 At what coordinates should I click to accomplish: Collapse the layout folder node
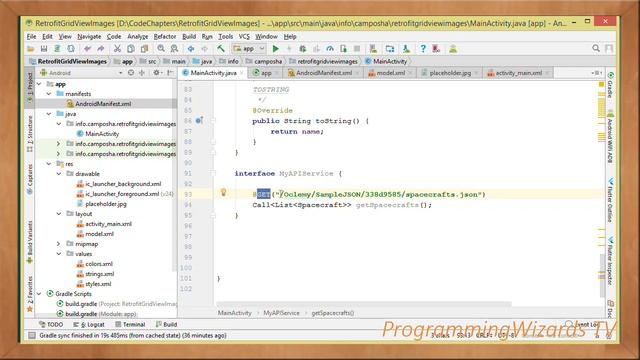point(59,214)
